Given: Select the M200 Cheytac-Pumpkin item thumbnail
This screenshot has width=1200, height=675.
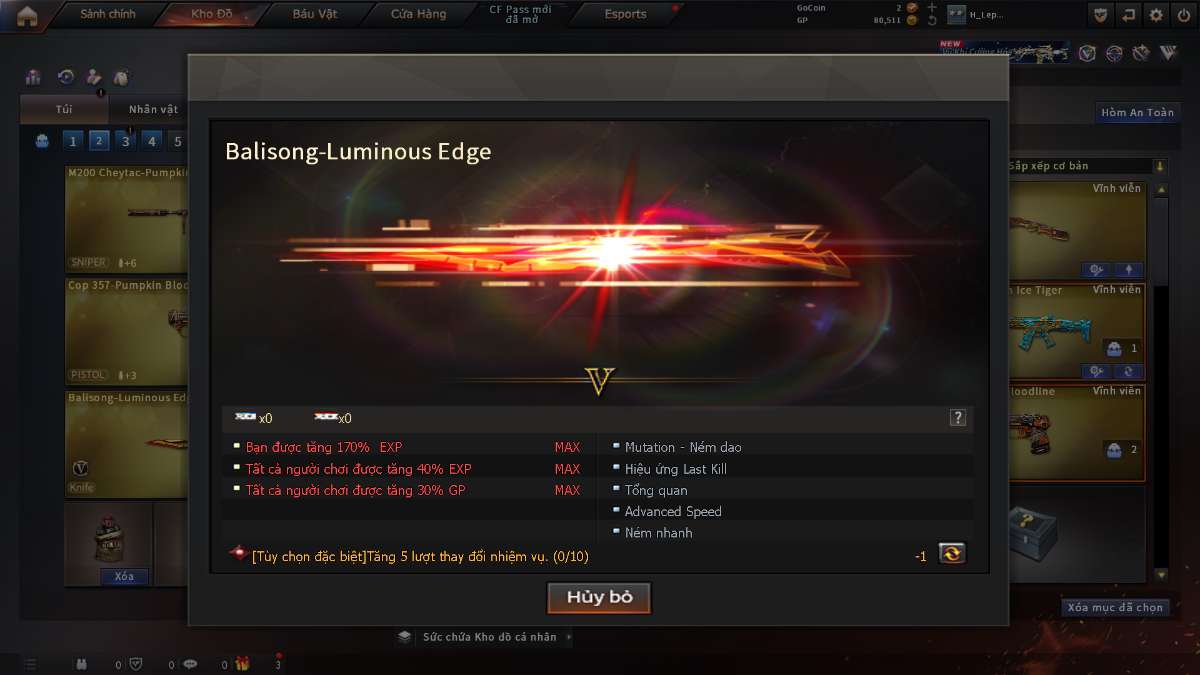Looking at the screenshot, I should 126,219.
